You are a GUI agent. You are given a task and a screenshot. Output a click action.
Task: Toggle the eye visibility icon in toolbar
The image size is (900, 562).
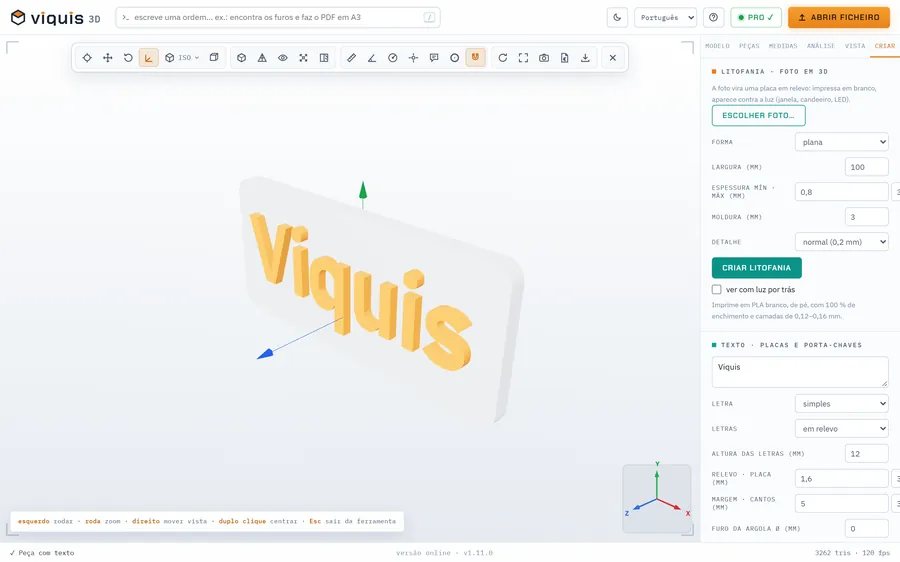point(283,57)
